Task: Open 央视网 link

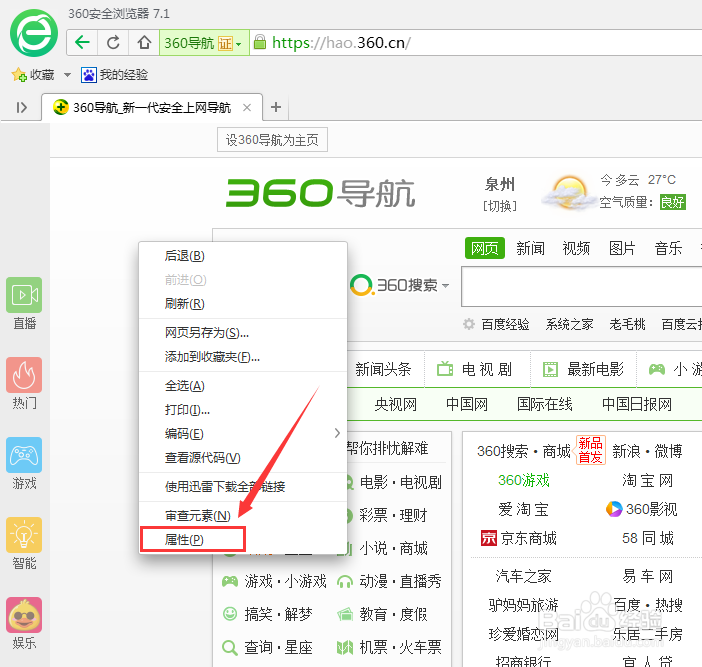Action: (x=396, y=404)
